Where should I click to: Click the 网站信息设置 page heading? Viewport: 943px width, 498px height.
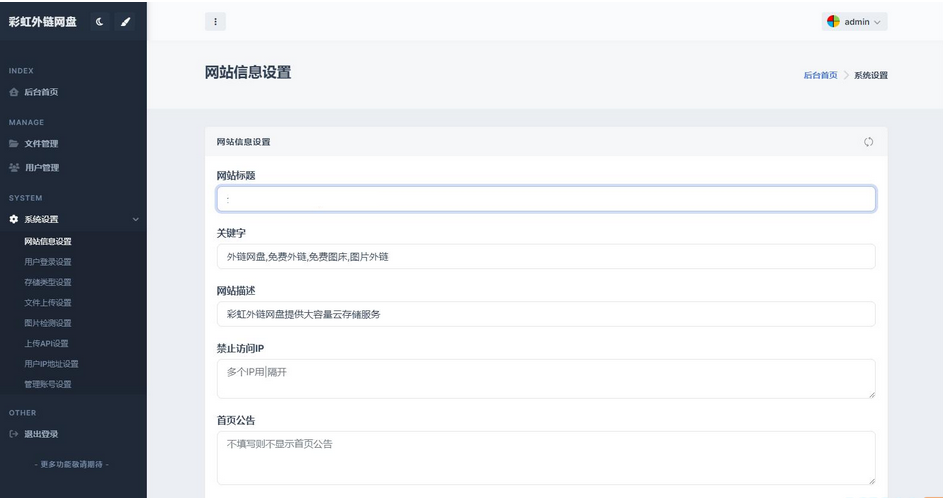click(x=248, y=72)
